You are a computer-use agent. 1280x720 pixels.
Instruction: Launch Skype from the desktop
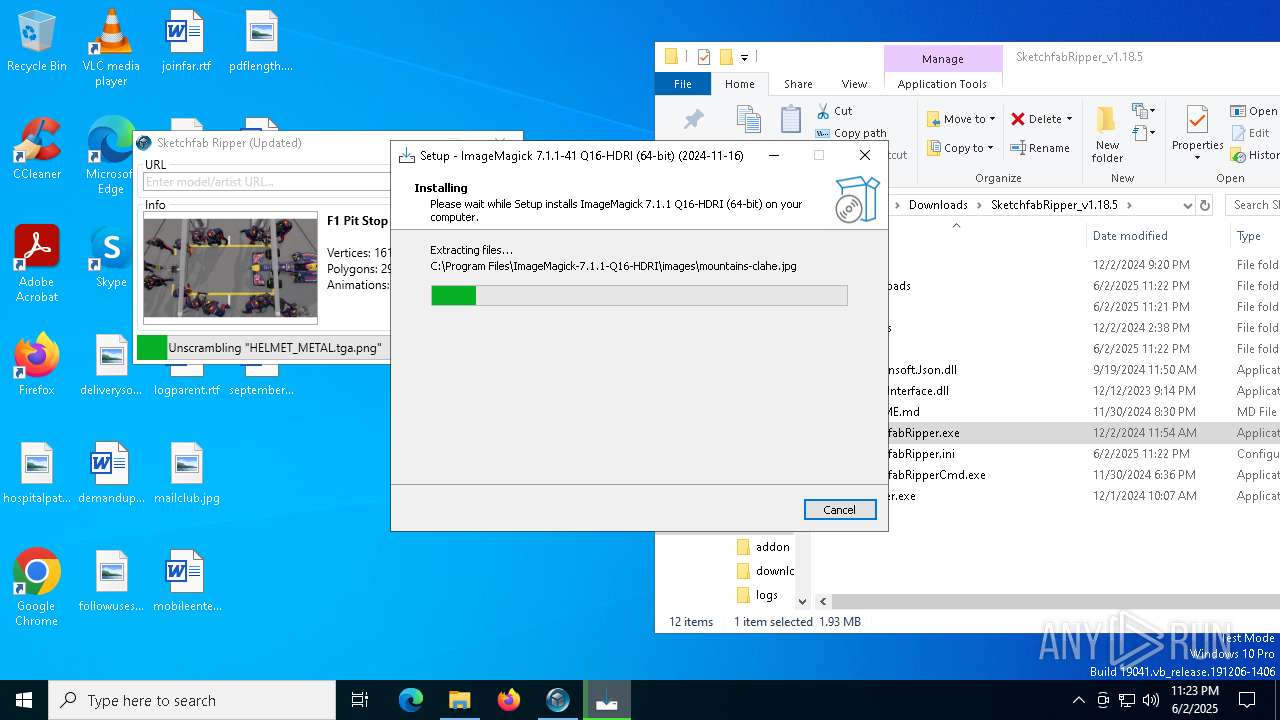coord(111,256)
